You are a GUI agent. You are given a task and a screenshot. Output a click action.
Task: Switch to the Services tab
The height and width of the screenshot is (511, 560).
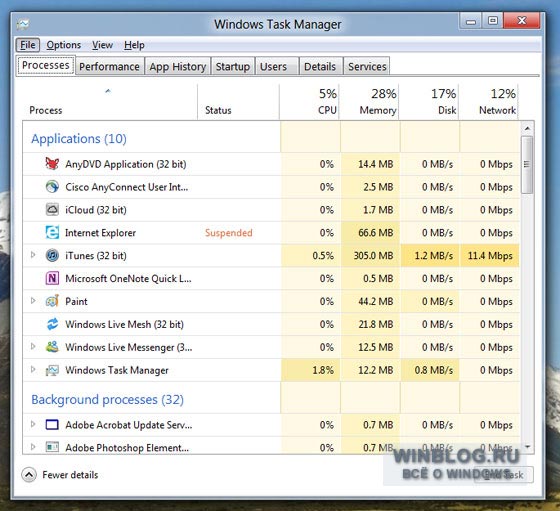point(367,66)
